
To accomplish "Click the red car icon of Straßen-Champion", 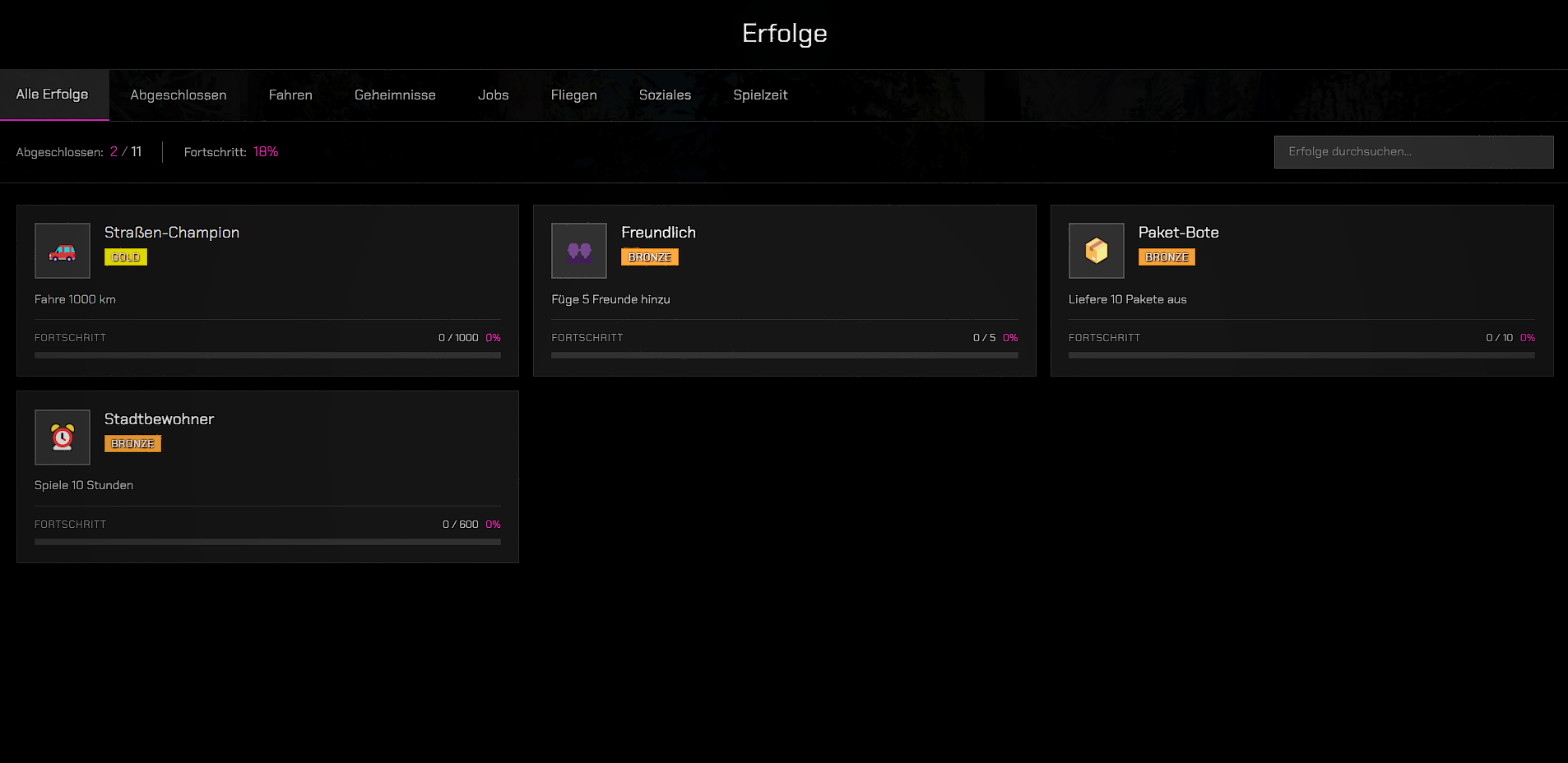I will pyautogui.click(x=63, y=251).
